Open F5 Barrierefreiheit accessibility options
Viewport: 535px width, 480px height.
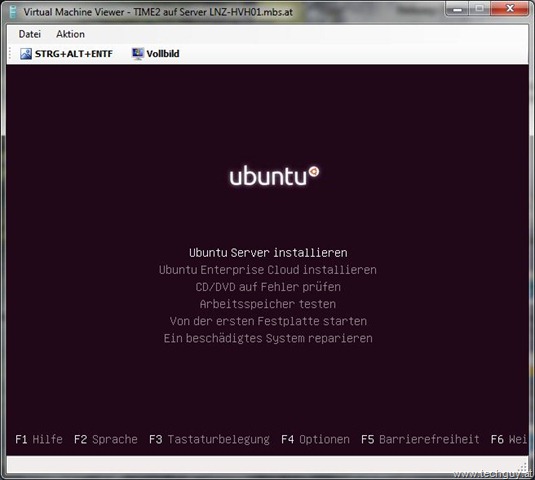click(420, 439)
